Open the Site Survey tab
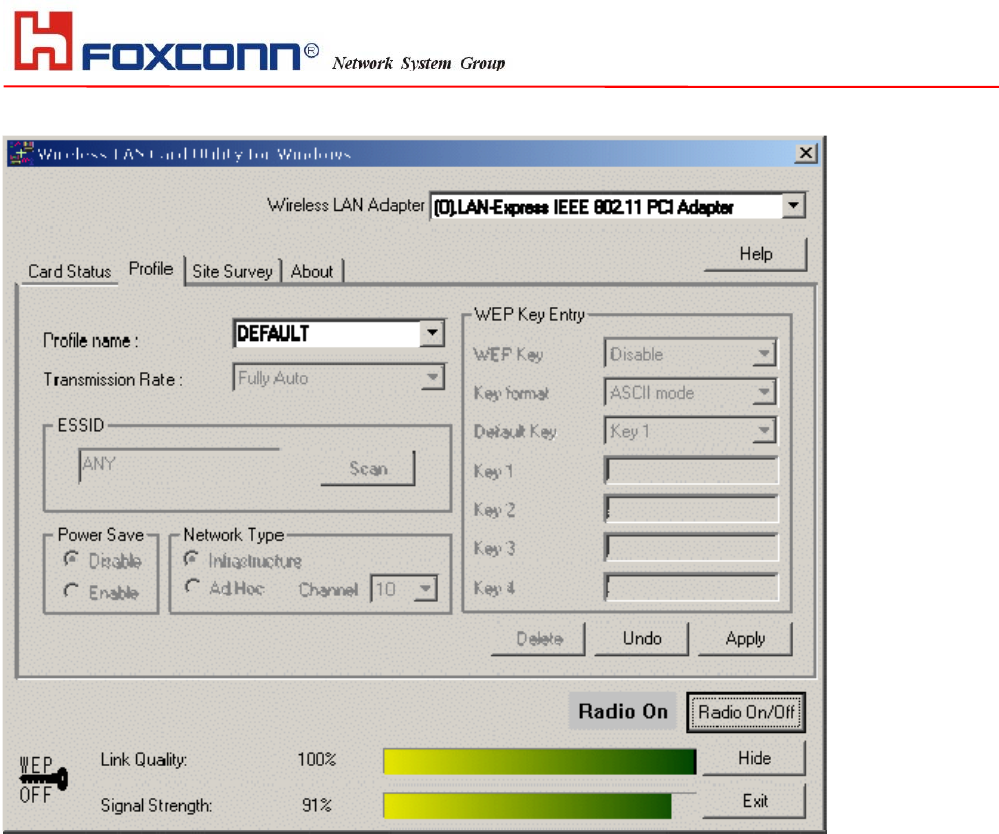999x834 pixels. click(233, 271)
